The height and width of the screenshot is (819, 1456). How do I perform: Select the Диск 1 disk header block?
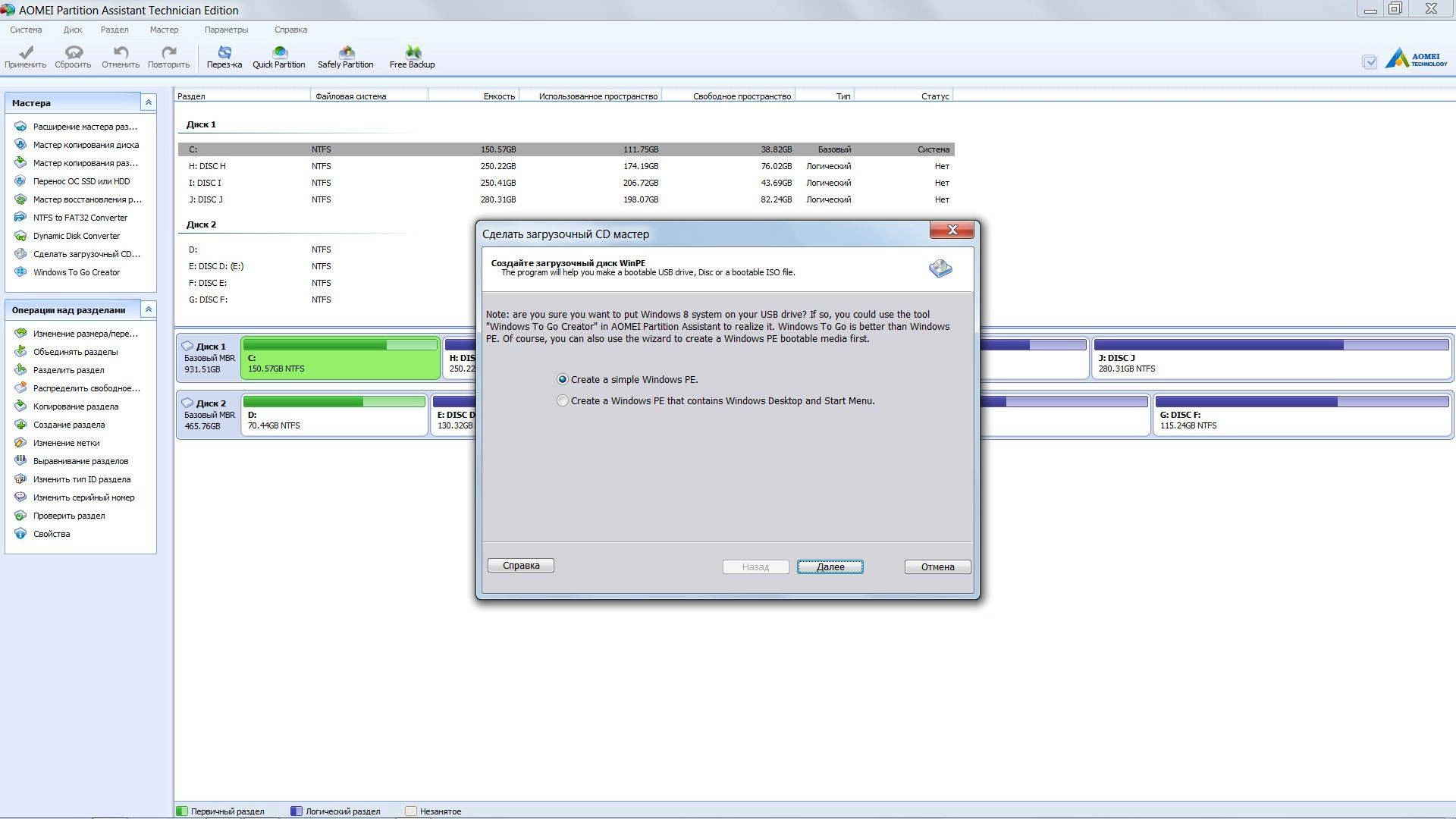tap(209, 358)
